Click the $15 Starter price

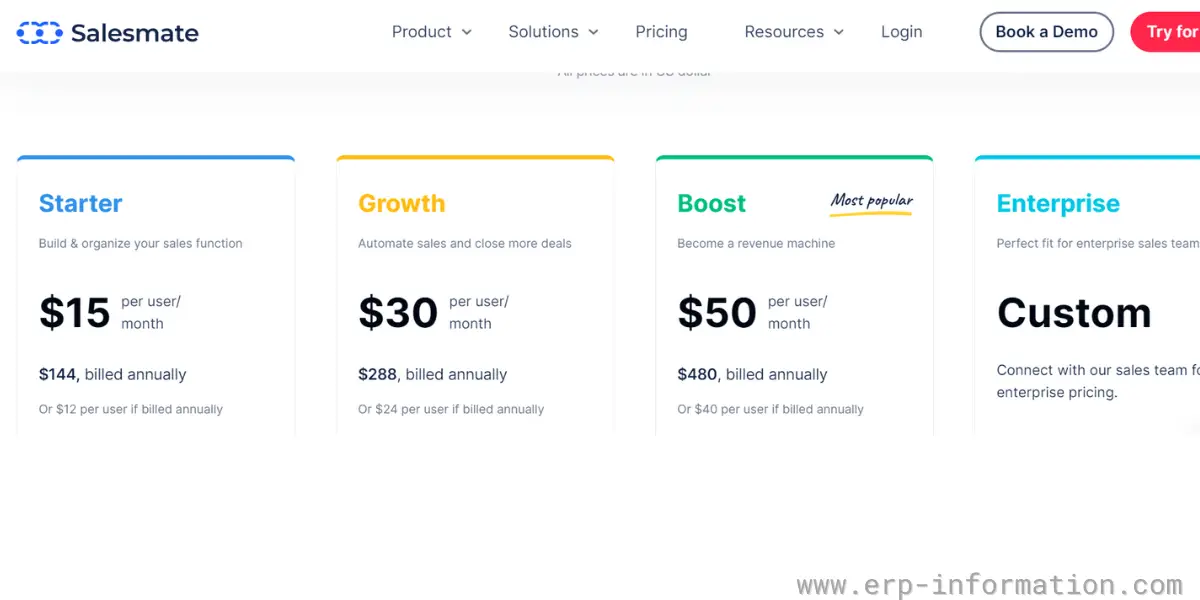[74, 313]
